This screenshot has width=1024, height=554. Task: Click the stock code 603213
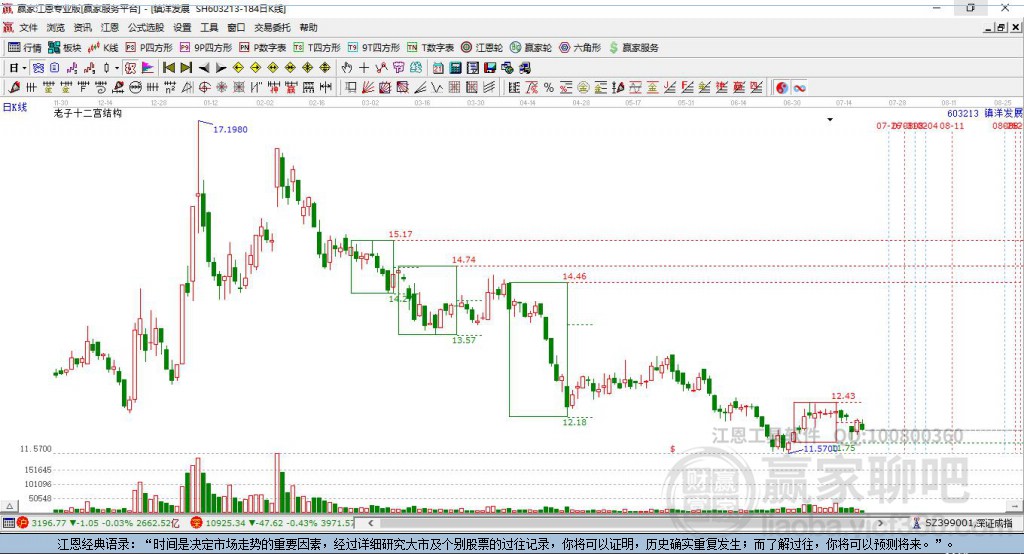coord(963,113)
